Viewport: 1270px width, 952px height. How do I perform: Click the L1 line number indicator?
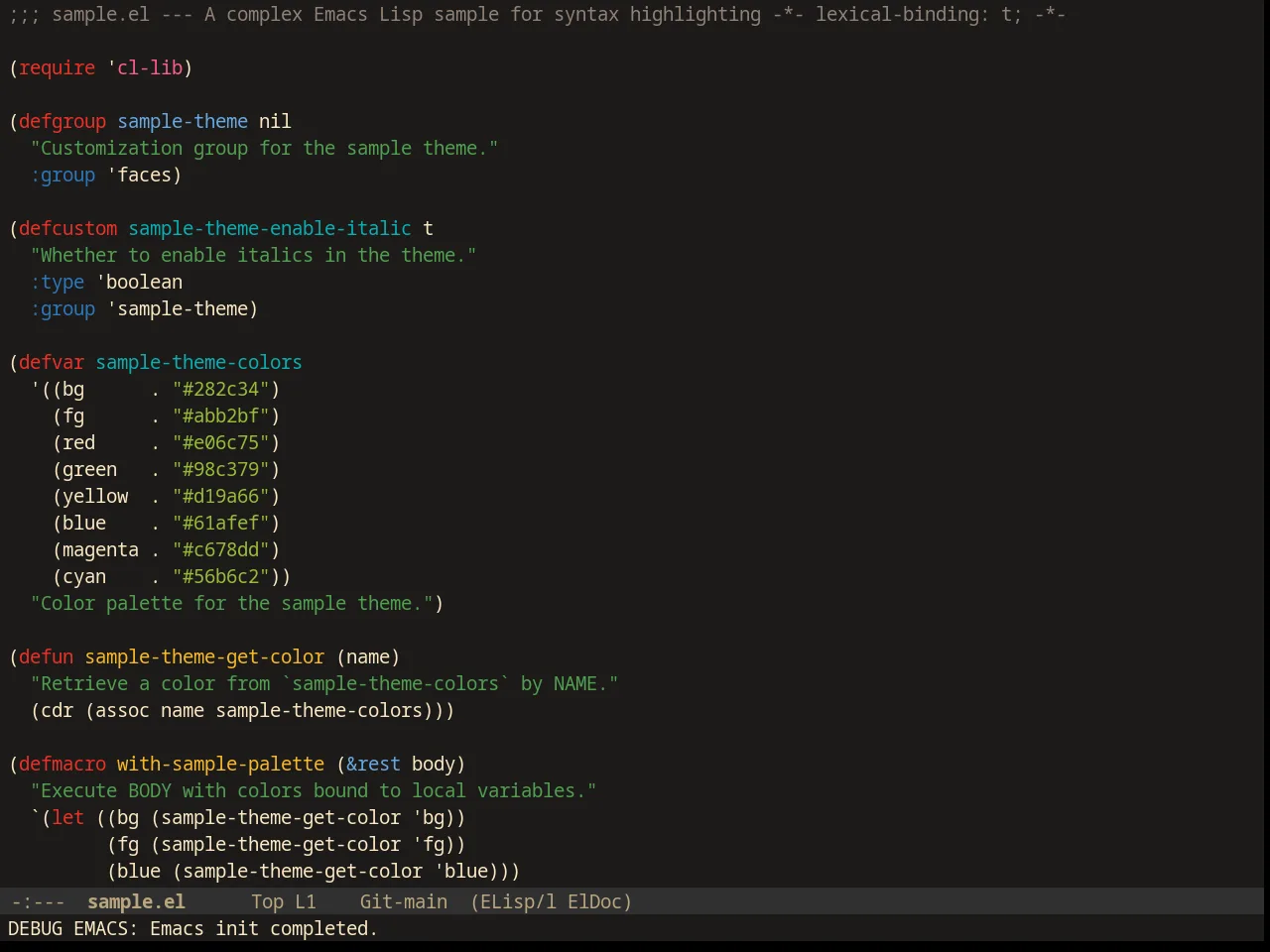(306, 901)
